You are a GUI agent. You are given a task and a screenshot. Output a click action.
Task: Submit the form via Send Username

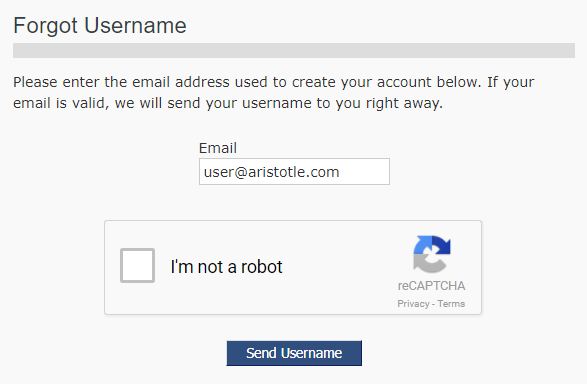point(294,353)
